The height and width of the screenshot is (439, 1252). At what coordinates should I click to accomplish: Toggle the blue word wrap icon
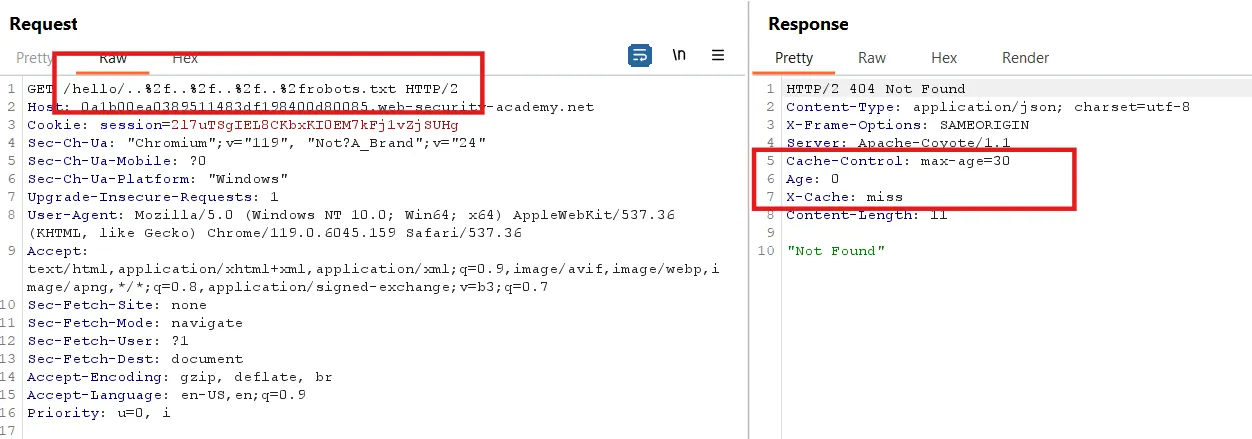tap(639, 56)
